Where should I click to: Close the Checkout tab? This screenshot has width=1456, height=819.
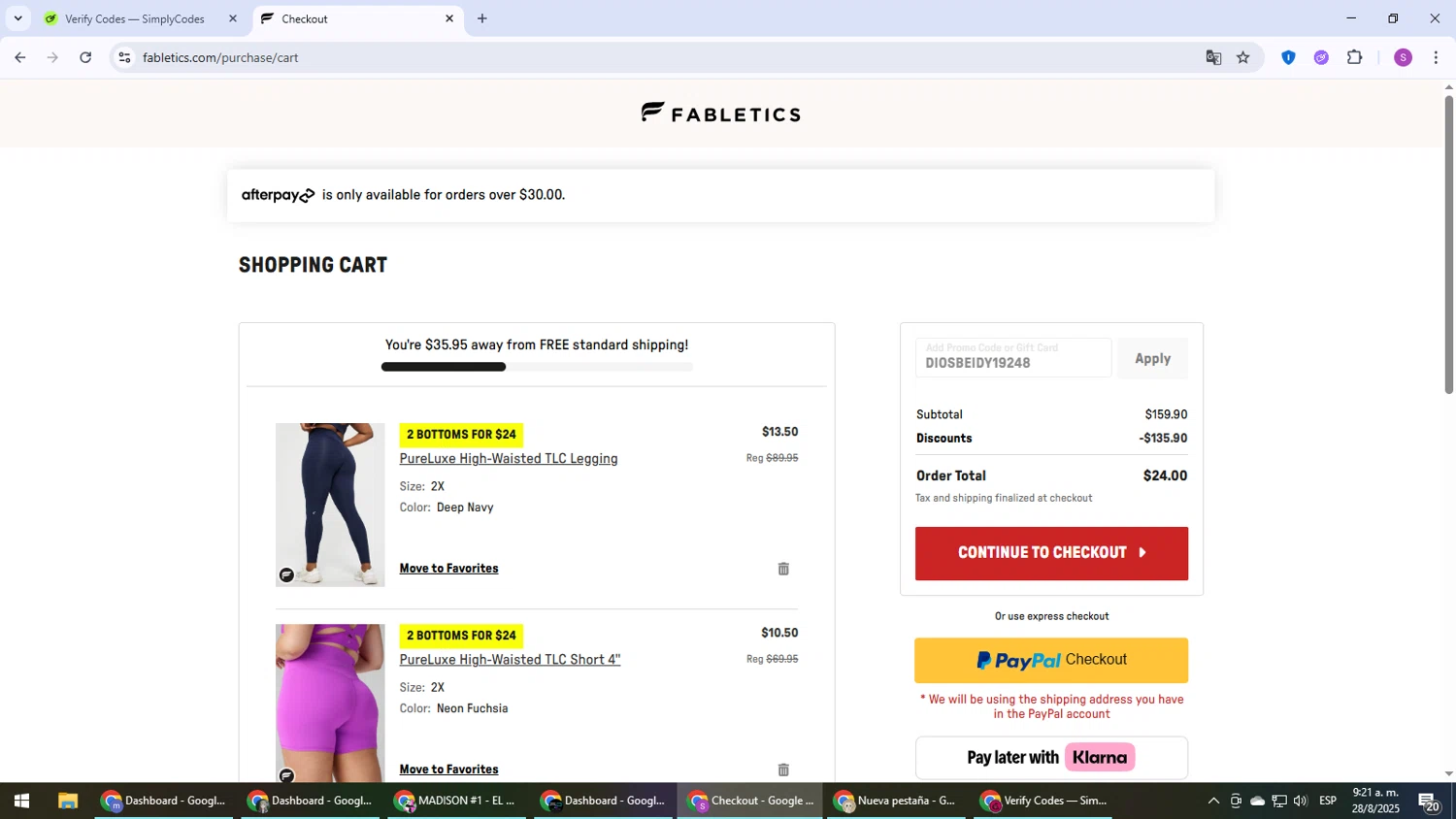pos(449,18)
